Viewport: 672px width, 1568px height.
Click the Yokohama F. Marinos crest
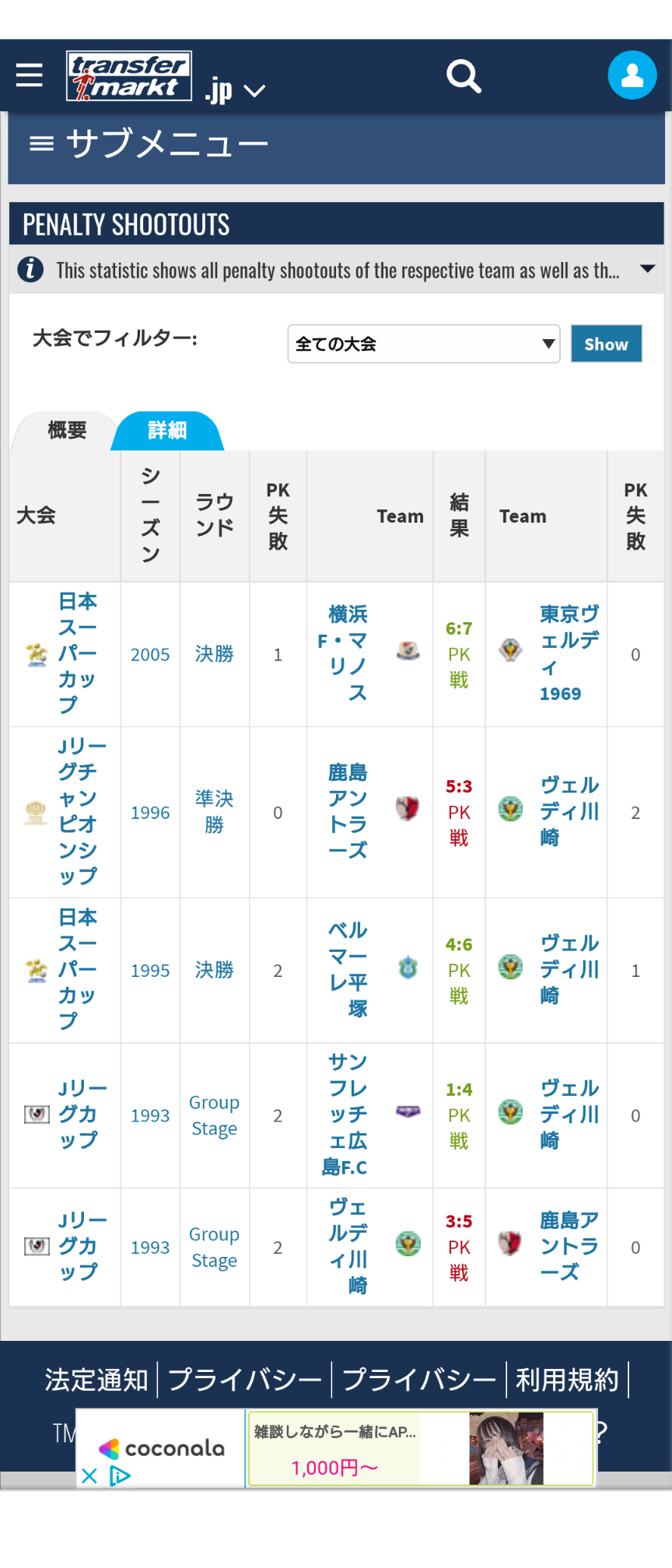[408, 649]
